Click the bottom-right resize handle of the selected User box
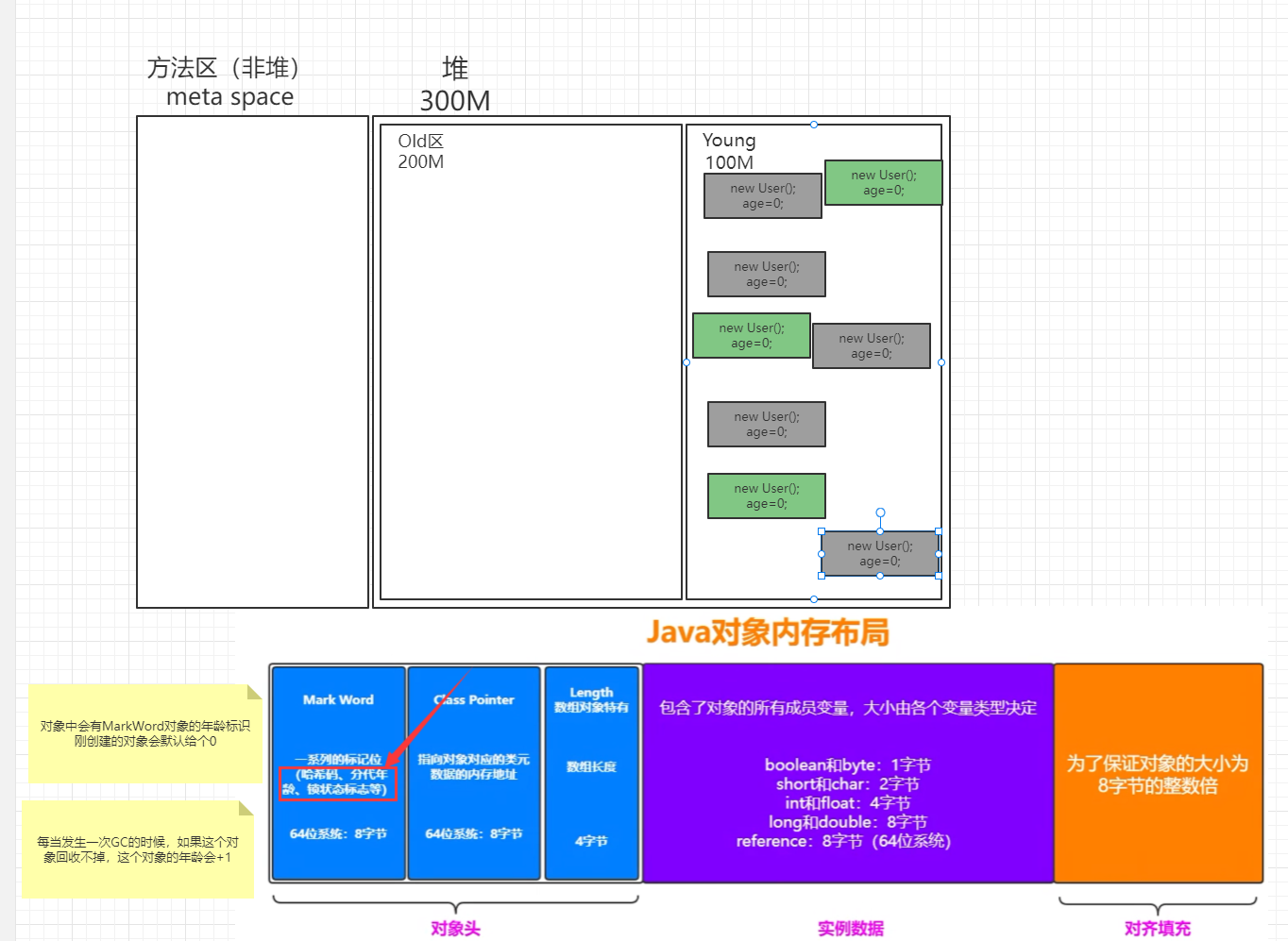Screen dimensions: 1288x941 click(938, 576)
